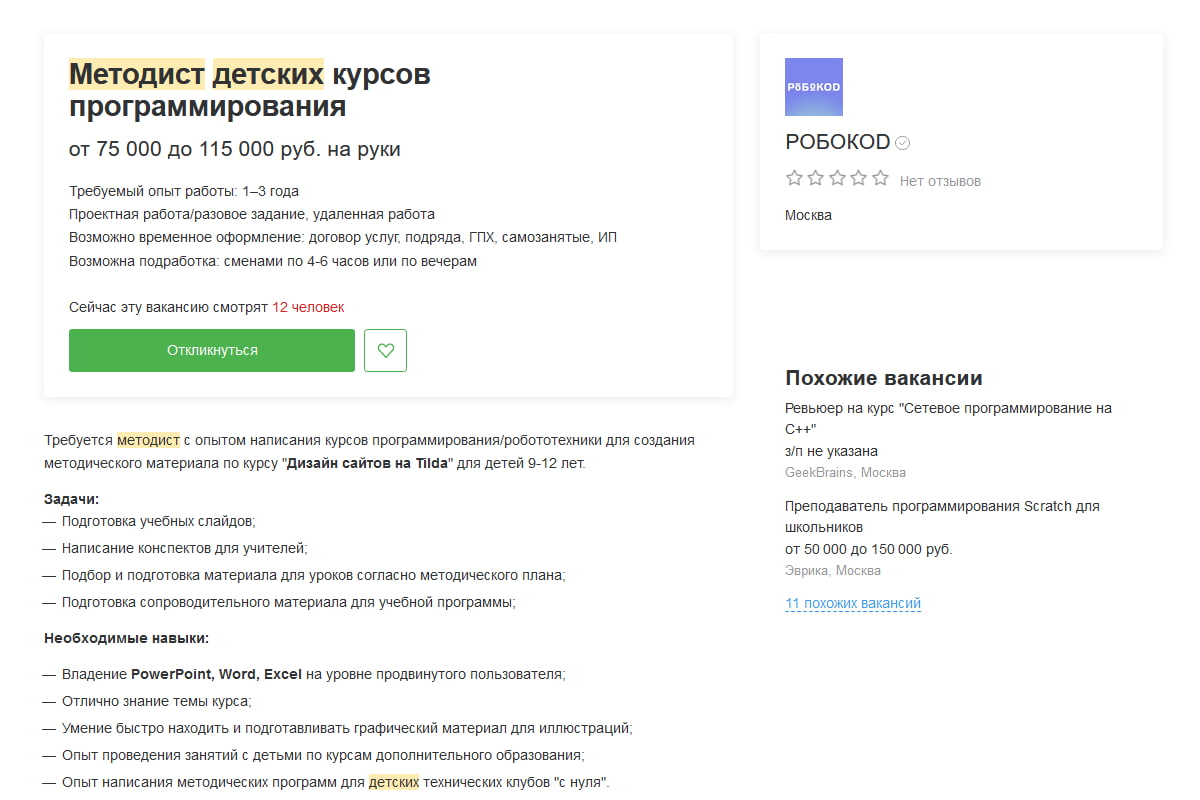Screen dimensions: 1200x800
Task: Click the Нет отзывов reviews label
Action: 940,180
